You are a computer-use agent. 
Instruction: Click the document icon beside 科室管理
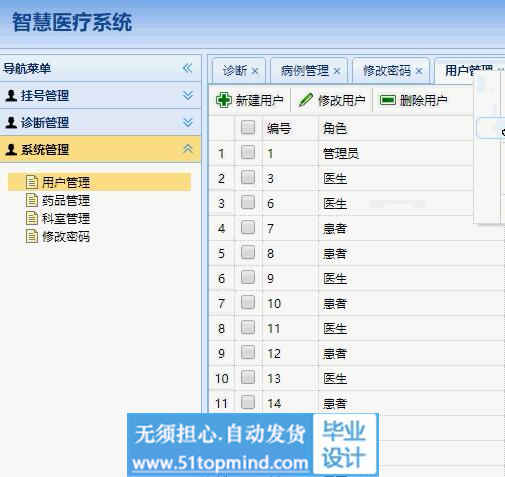point(32,218)
